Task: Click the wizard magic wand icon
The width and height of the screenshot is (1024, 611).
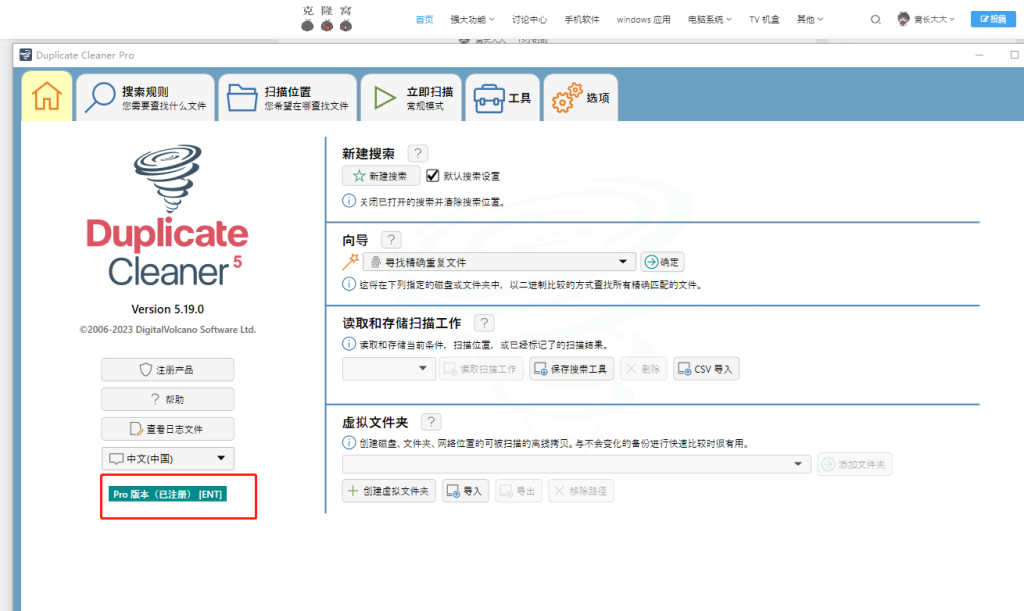Action: click(351, 262)
